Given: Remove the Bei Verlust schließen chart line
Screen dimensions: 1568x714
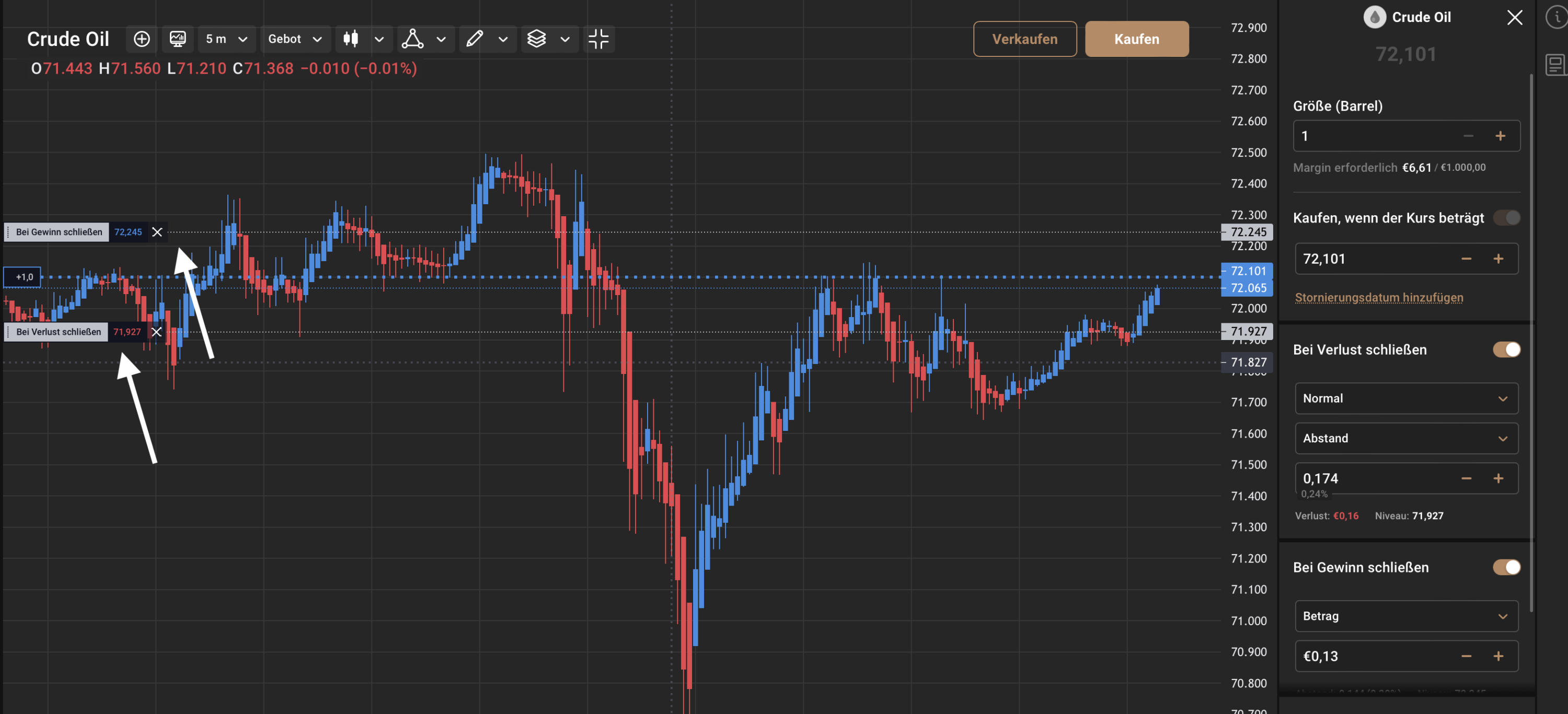Looking at the screenshot, I should point(156,332).
